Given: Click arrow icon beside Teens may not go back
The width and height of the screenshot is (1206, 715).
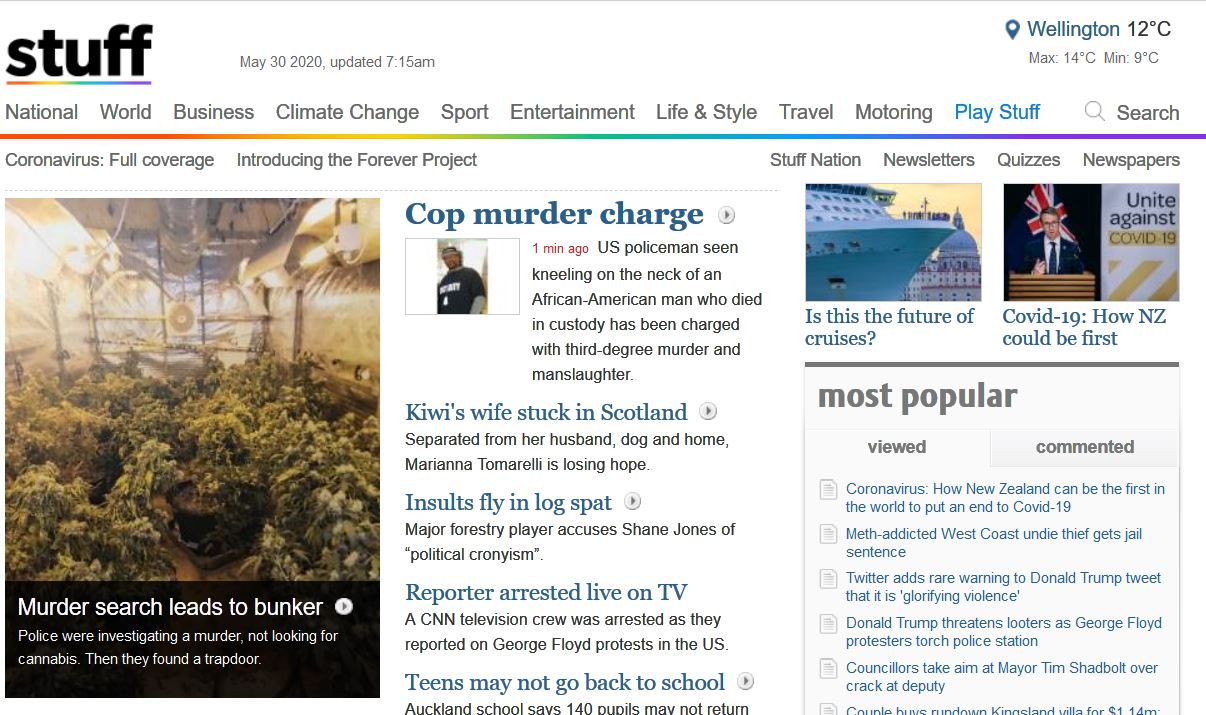Looking at the screenshot, I should [x=745, y=681].
